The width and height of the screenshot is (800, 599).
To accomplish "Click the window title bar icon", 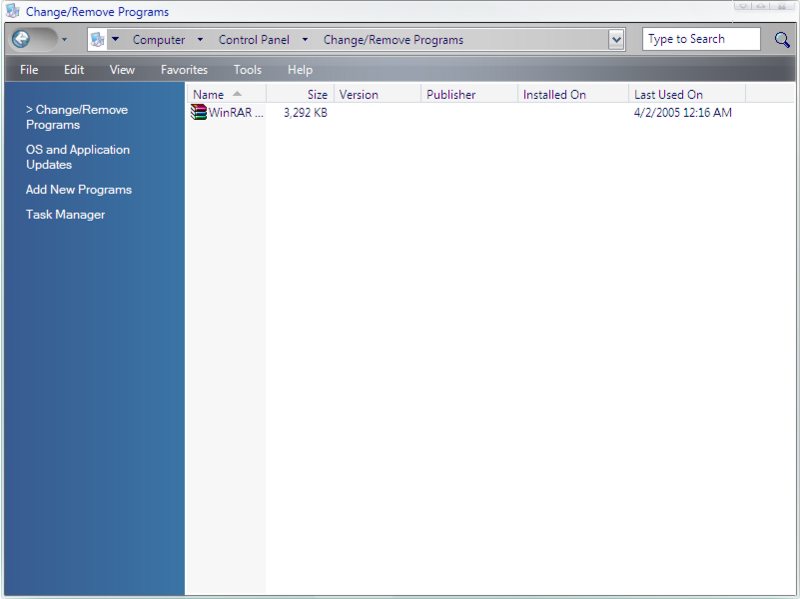I will (13, 11).
